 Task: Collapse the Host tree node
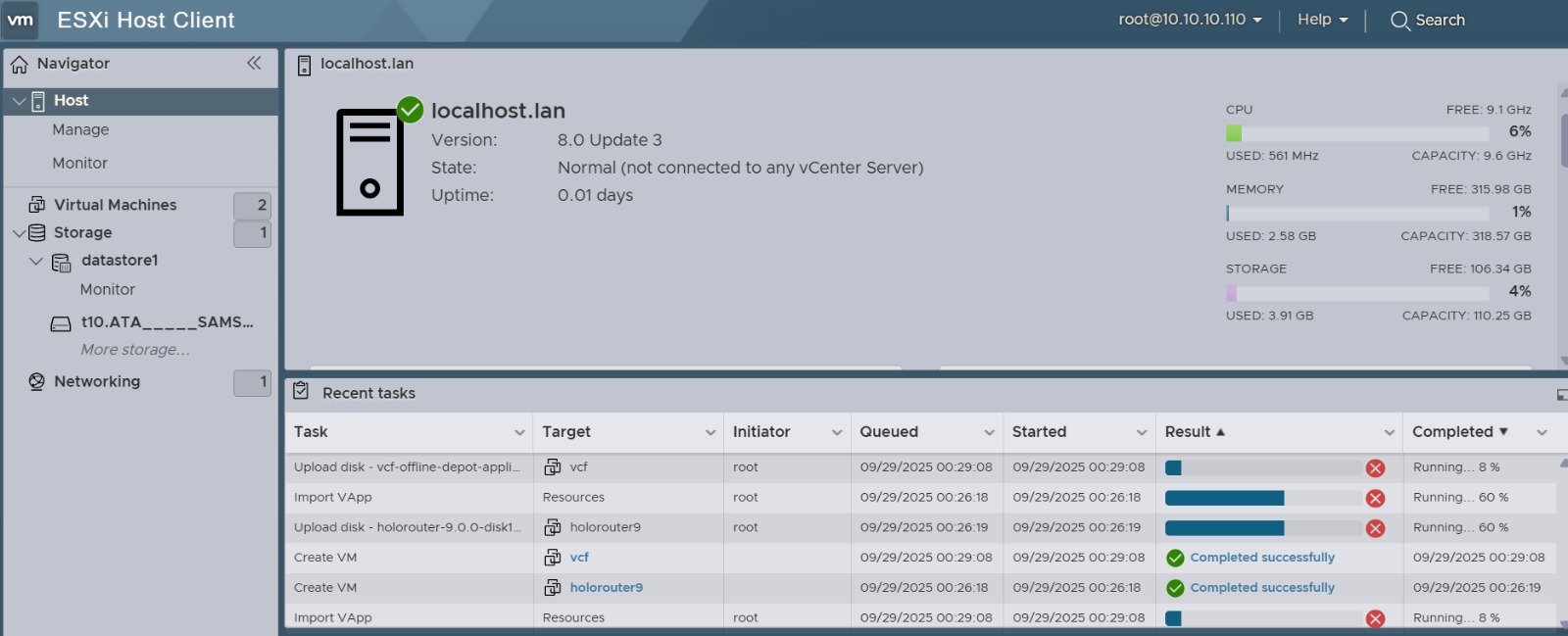19,101
